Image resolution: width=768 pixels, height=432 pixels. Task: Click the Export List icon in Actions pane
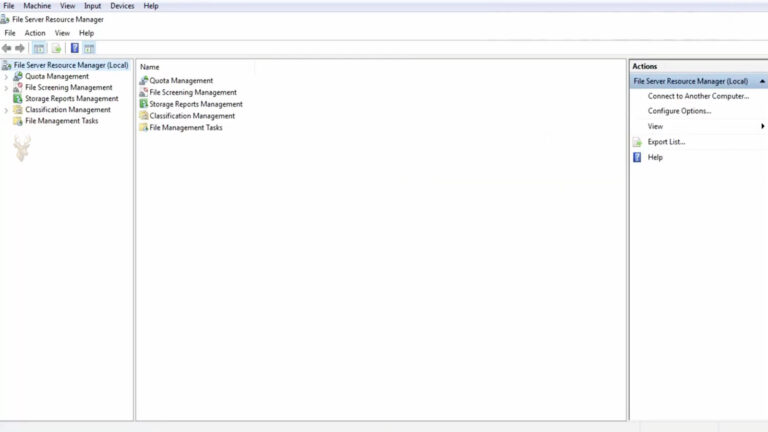(x=637, y=142)
